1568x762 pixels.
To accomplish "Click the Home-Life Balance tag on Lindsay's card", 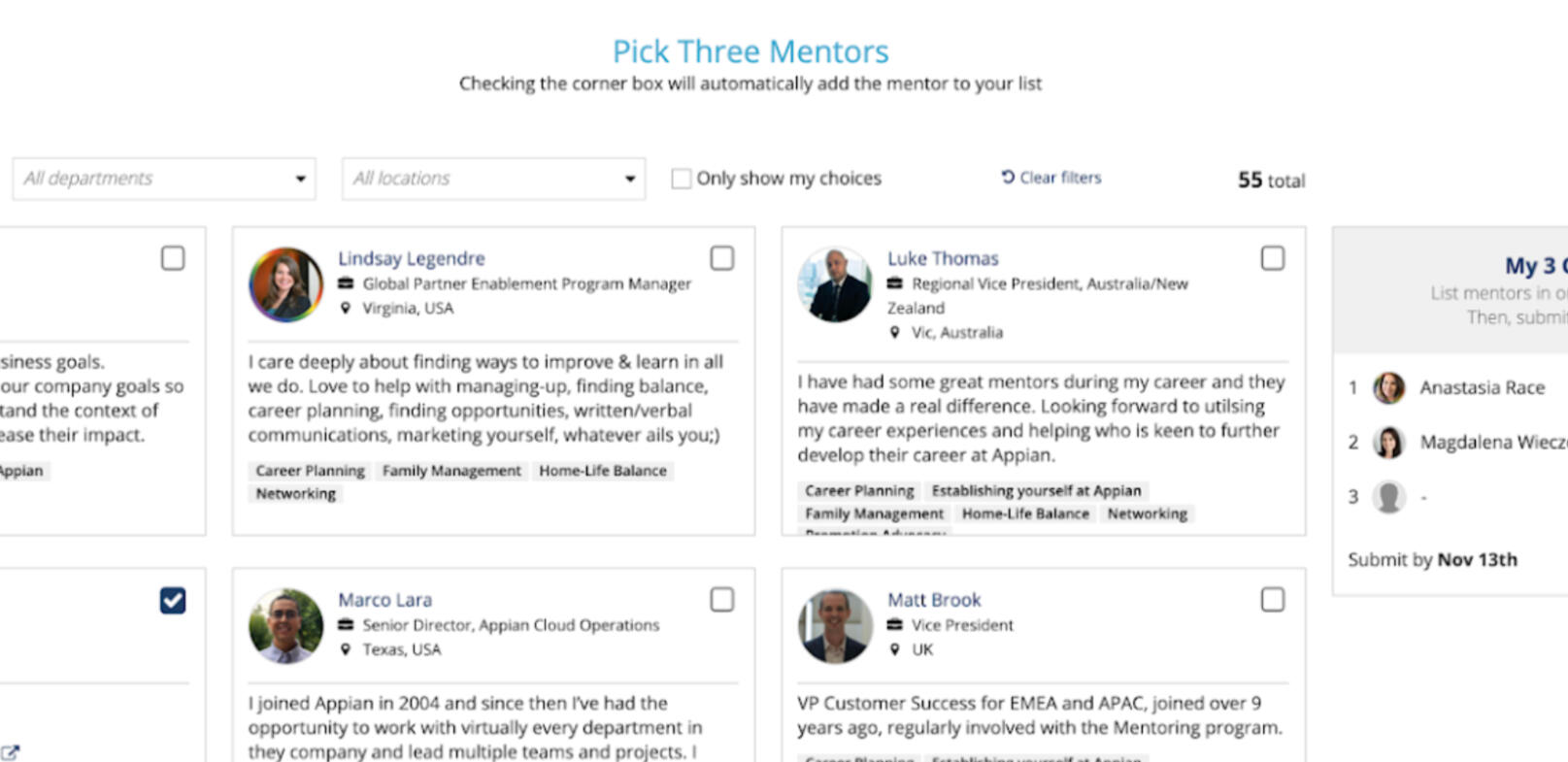I will pos(603,471).
